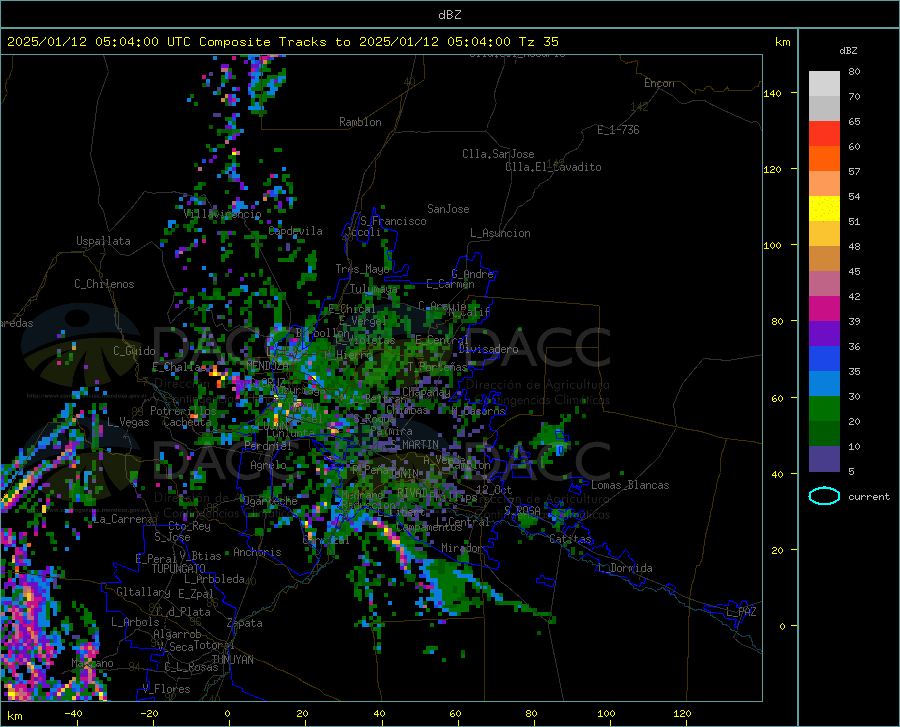
Task: Select the purple 39 dBZ color swatch
Action: point(824,334)
